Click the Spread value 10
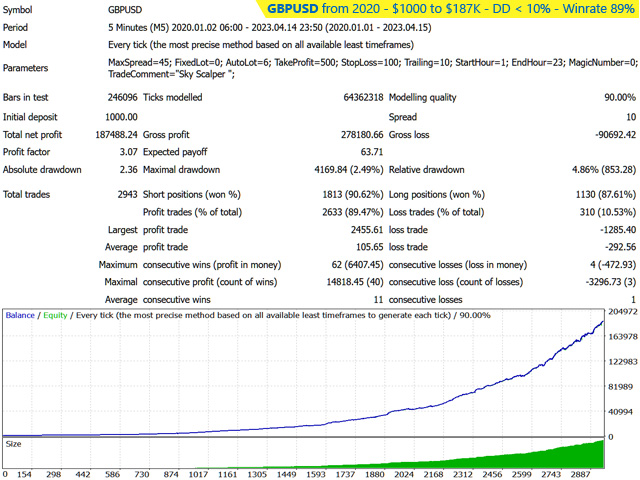The image size is (640, 480). tap(631, 117)
